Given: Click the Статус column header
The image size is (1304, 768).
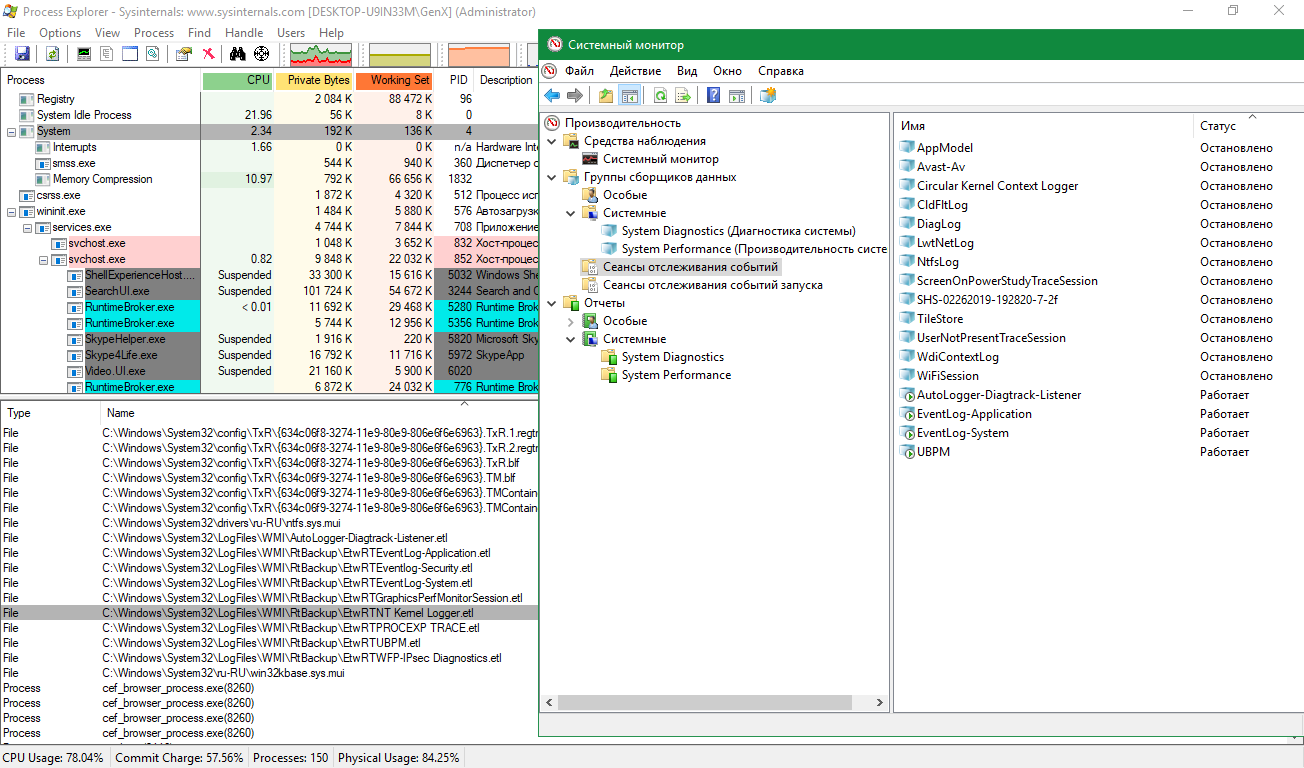Looking at the screenshot, I should coord(1218,126).
